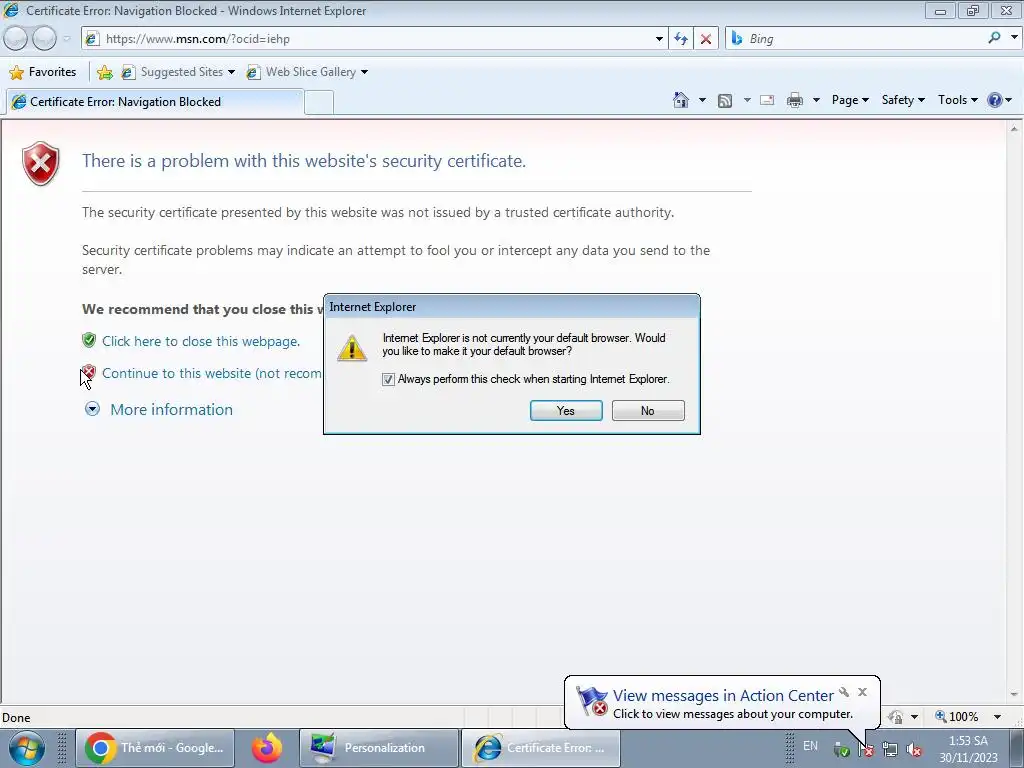Click View messages in Action Center
Screen dimensions: 1024x768
click(723, 696)
